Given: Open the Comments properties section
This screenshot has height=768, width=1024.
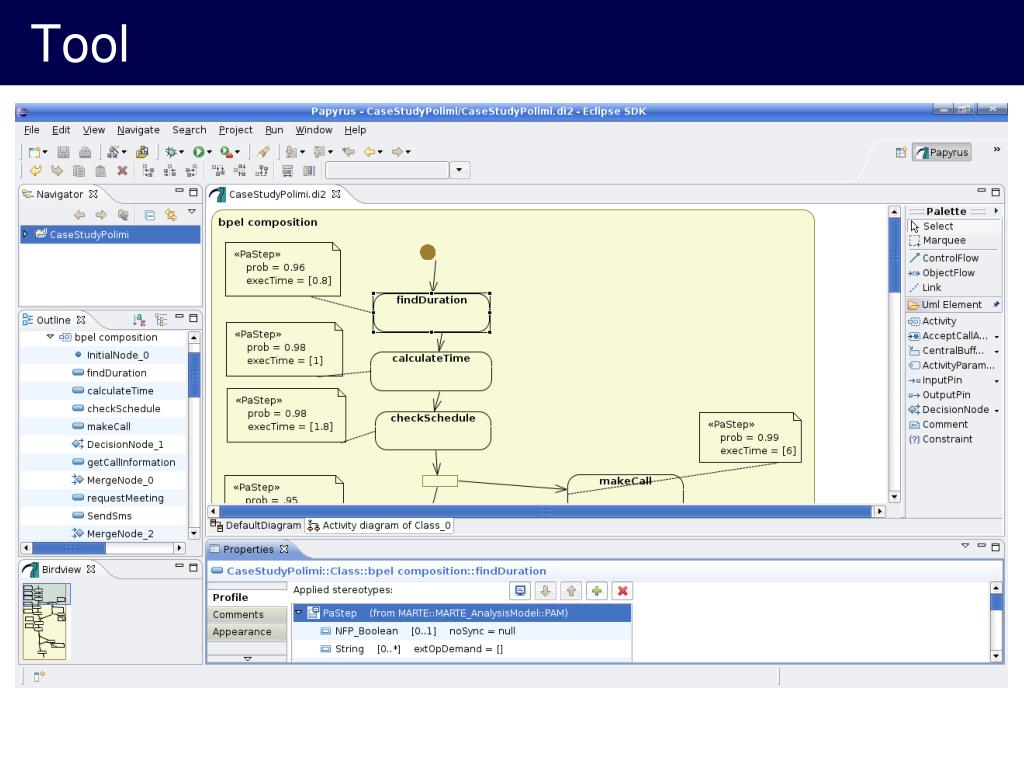Looking at the screenshot, I should point(247,615).
